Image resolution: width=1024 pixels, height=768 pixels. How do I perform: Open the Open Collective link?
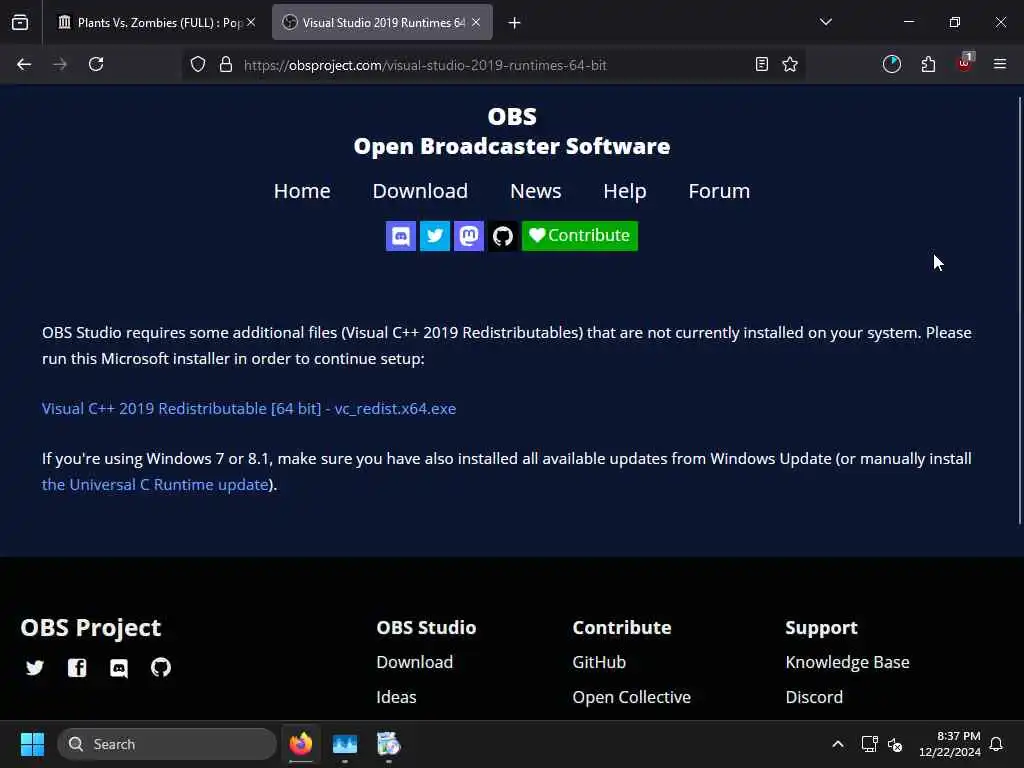click(632, 697)
